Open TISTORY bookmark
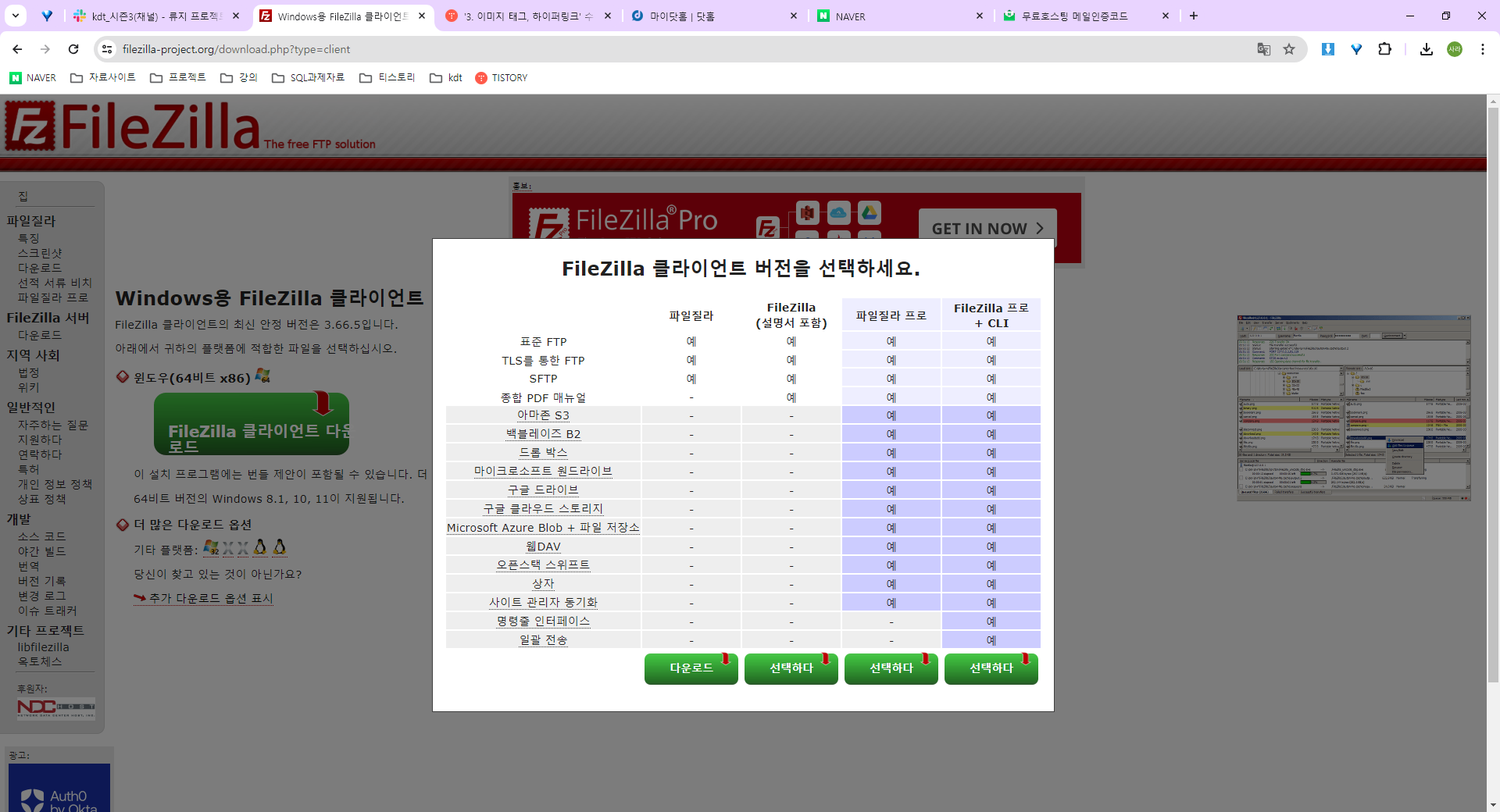This screenshot has width=1500, height=812. [502, 77]
